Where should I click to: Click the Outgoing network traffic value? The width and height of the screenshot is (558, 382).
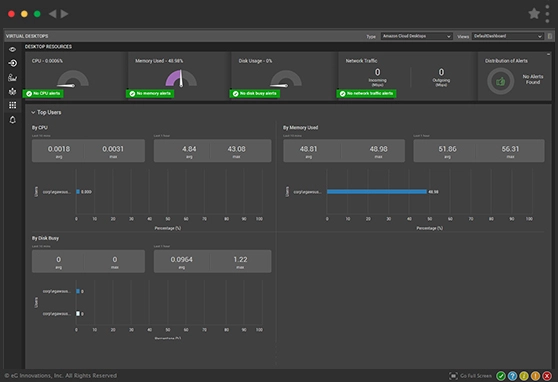tap(441, 72)
